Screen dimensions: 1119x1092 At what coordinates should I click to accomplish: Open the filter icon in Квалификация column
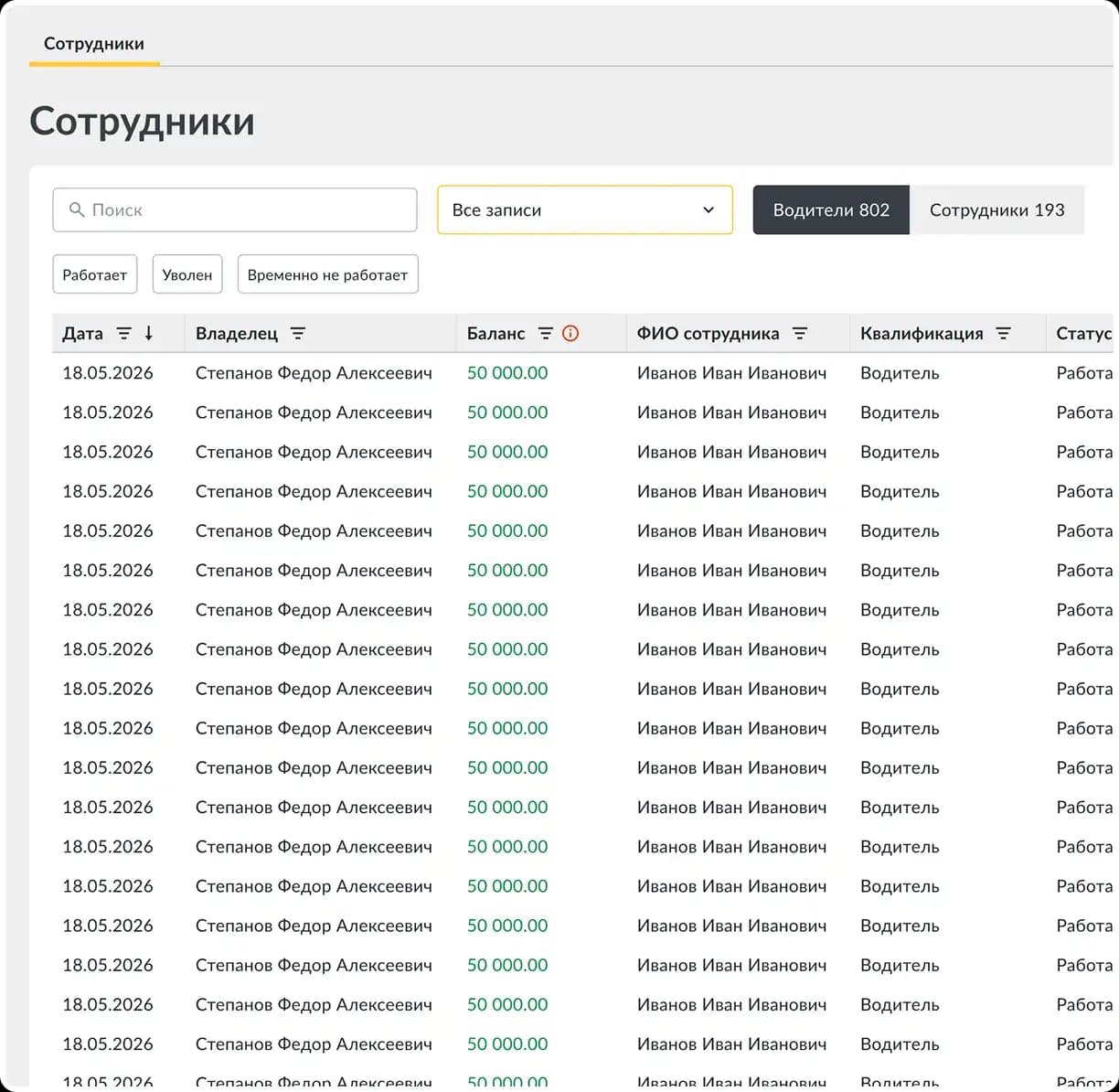1004,334
